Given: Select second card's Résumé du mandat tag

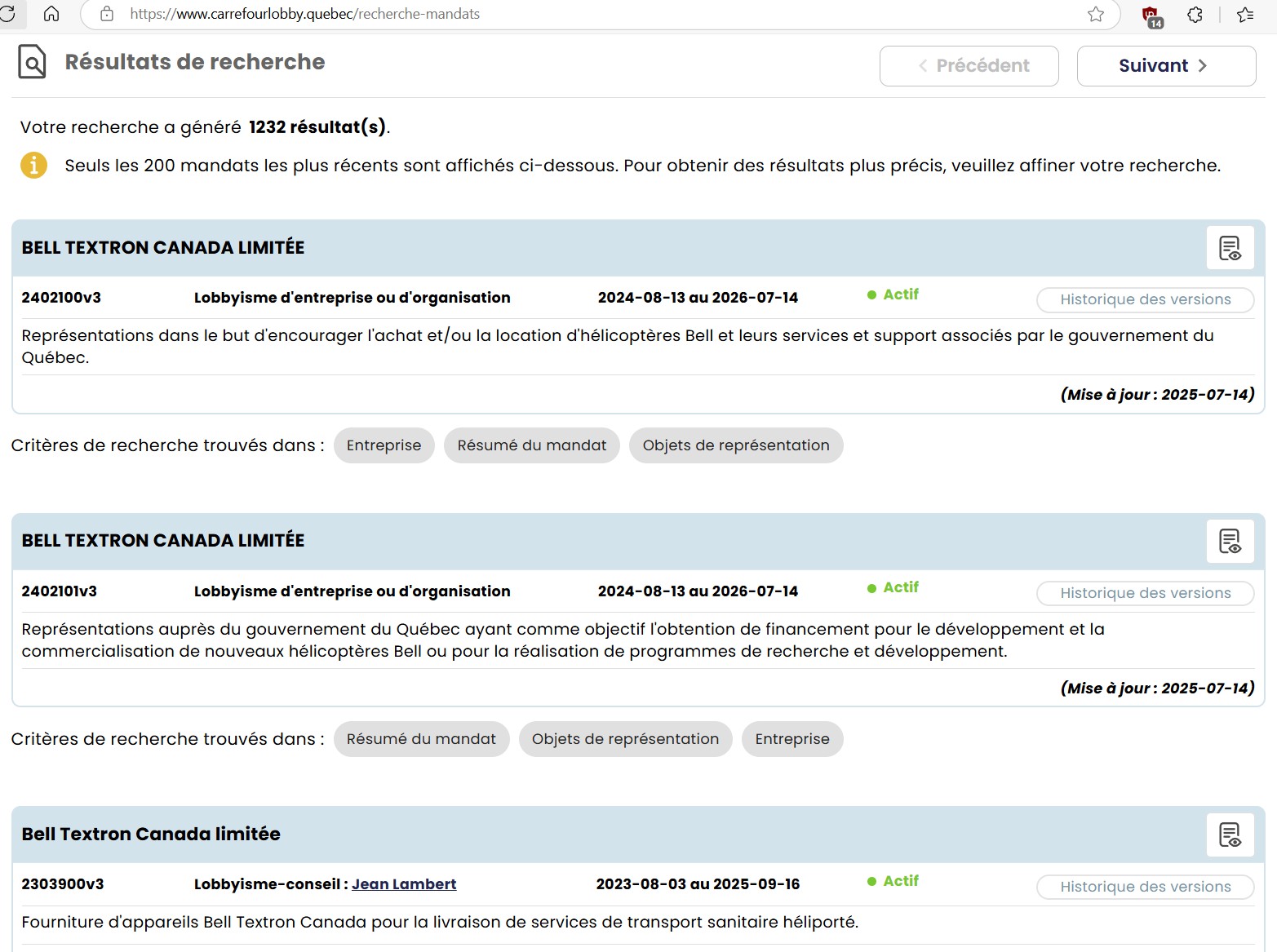Looking at the screenshot, I should click(x=421, y=739).
